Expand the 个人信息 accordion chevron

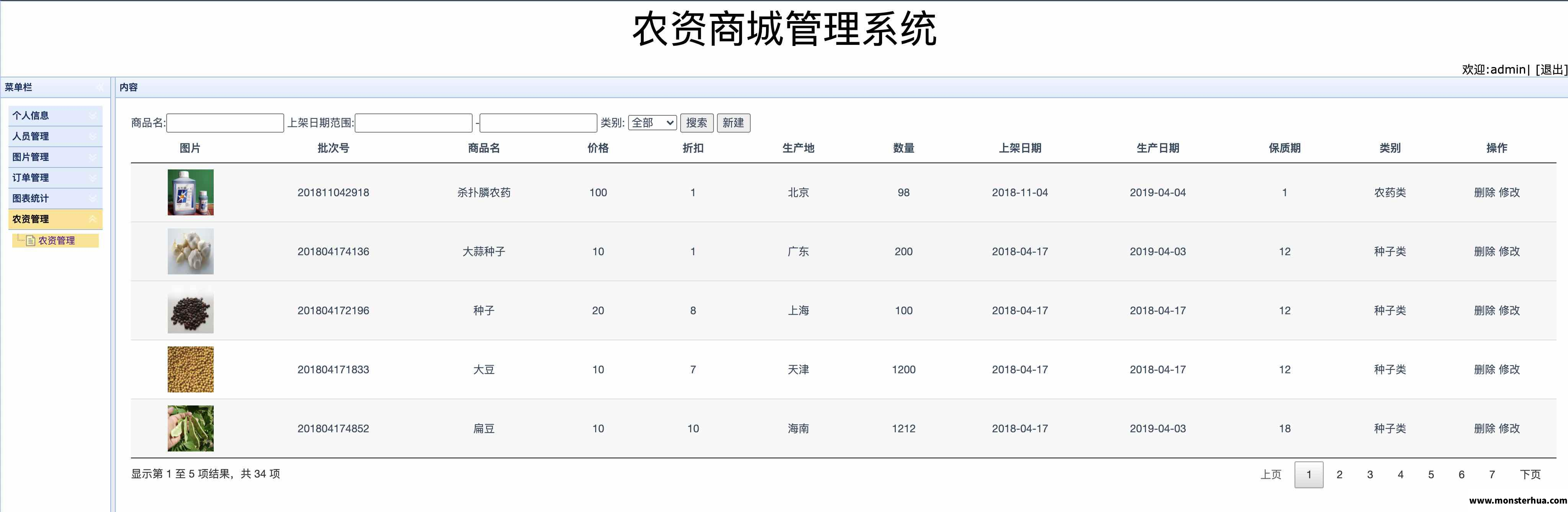pyautogui.click(x=93, y=116)
